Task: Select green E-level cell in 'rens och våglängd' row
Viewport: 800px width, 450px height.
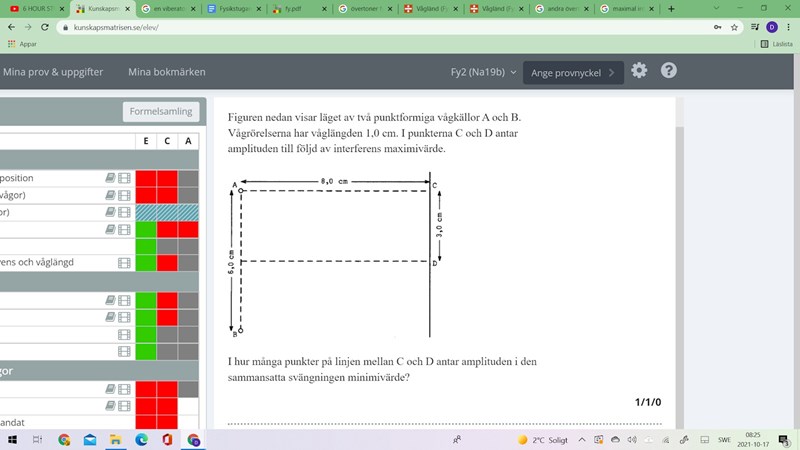Action: 146,263
